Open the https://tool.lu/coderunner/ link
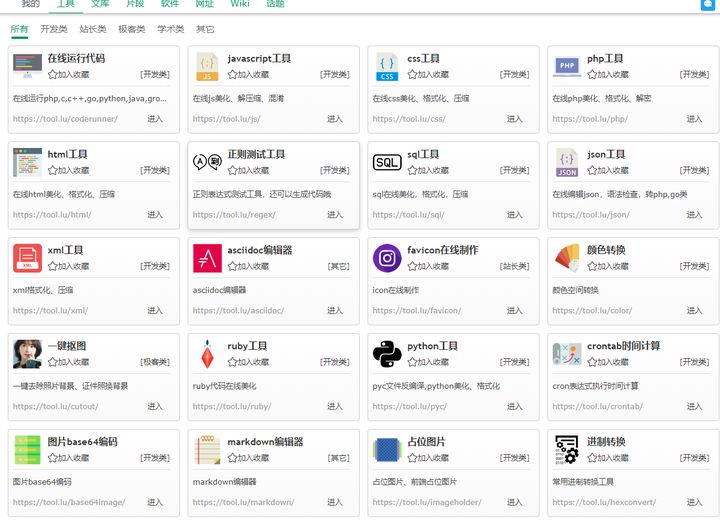The height and width of the screenshot is (520, 720). pos(65,119)
